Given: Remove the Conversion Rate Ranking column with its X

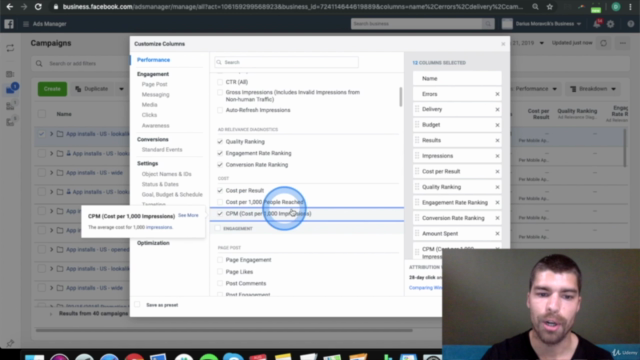Looking at the screenshot, I should point(497,218).
